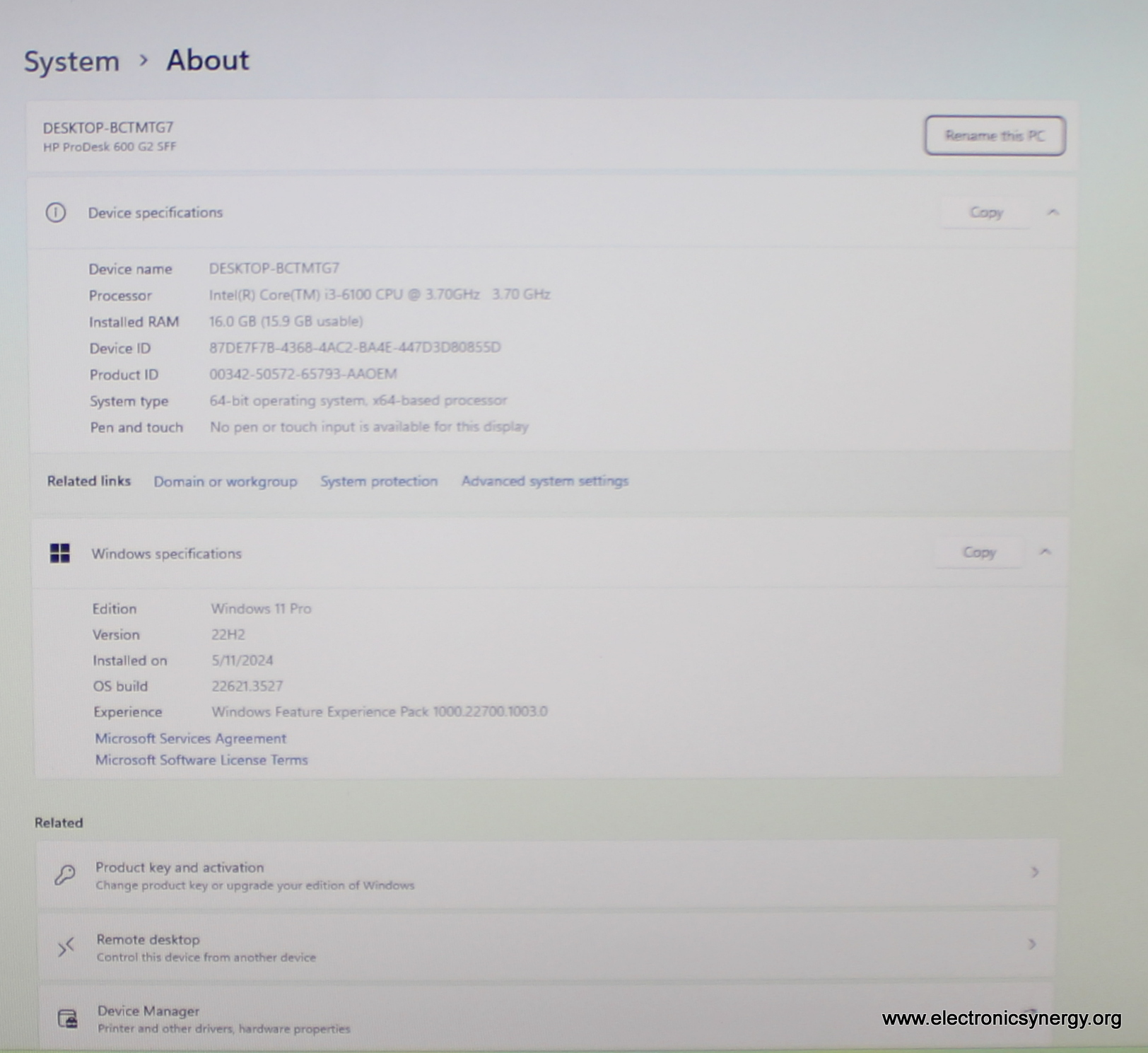The width and height of the screenshot is (1148, 1053).
Task: Click the HP ProDesk 600 G2 SFF model text
Action: tap(110, 146)
